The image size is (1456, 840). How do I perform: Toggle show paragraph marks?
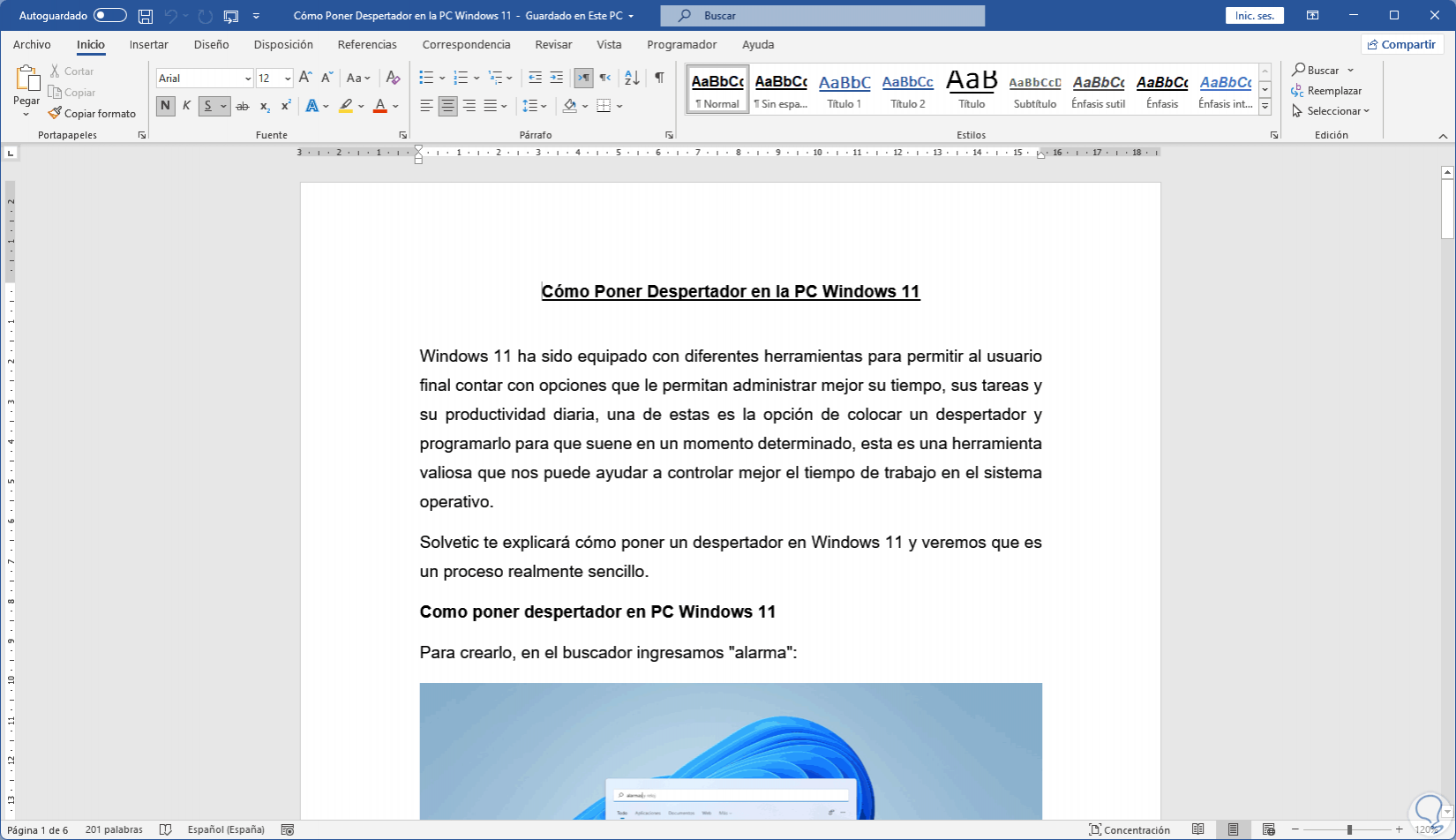tap(659, 78)
